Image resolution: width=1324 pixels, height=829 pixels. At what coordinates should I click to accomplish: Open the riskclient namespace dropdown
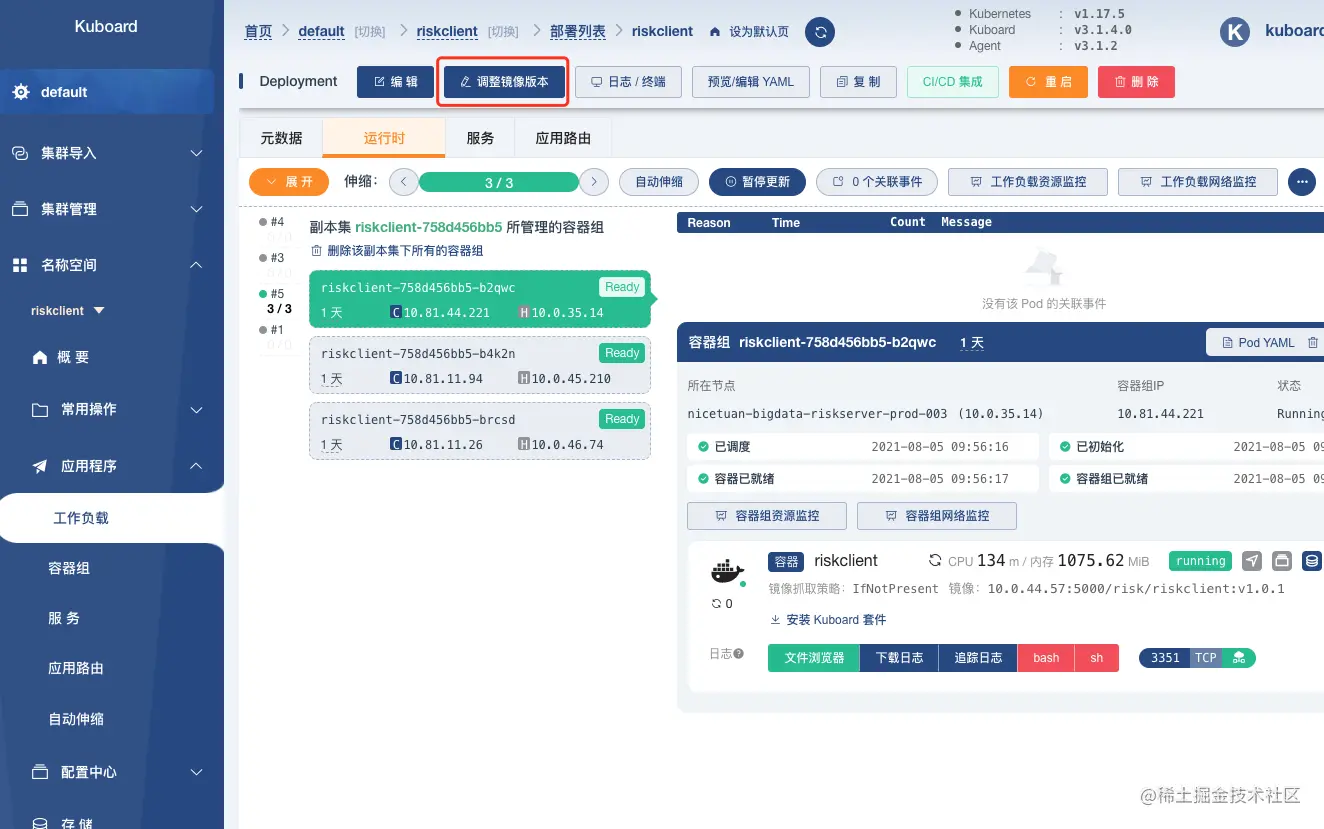(x=68, y=311)
